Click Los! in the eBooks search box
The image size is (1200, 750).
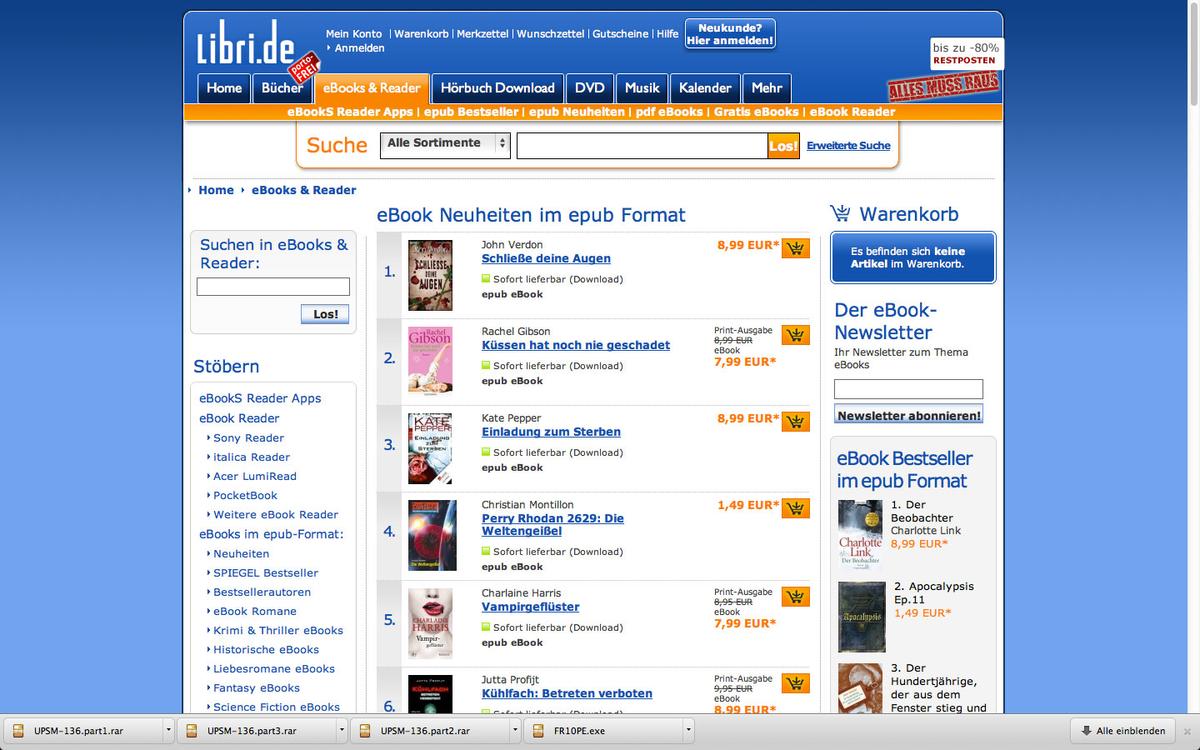325,314
